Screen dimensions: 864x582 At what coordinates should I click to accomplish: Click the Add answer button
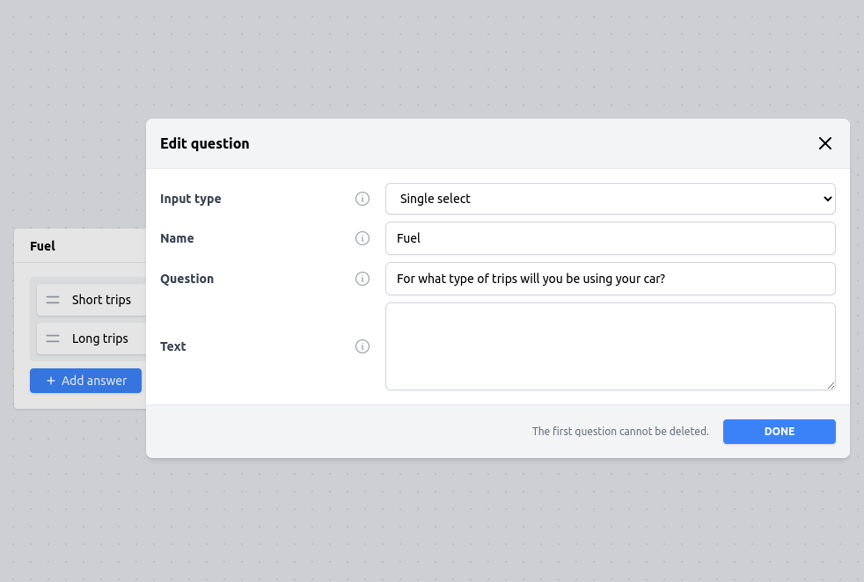[x=86, y=381]
